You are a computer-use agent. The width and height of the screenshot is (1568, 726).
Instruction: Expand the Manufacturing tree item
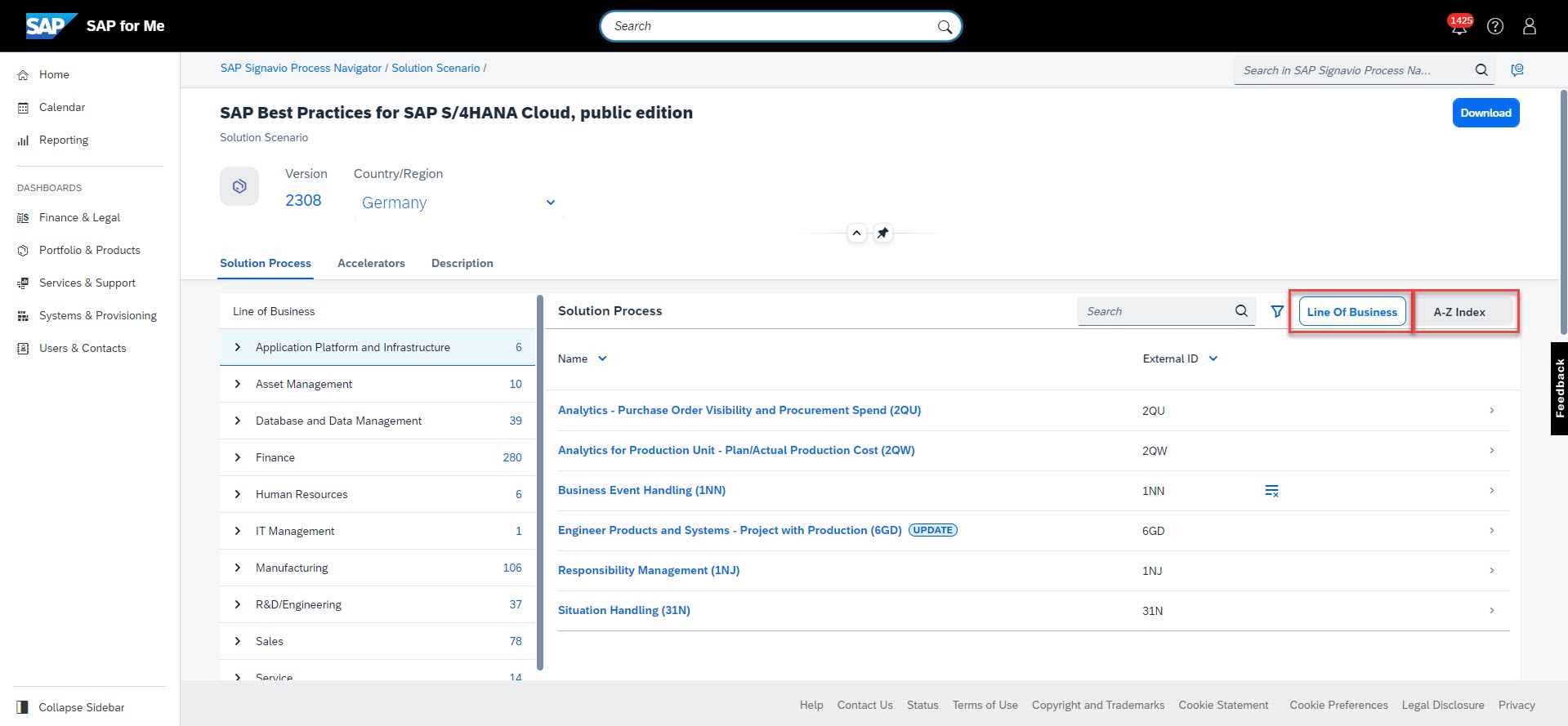(x=238, y=568)
